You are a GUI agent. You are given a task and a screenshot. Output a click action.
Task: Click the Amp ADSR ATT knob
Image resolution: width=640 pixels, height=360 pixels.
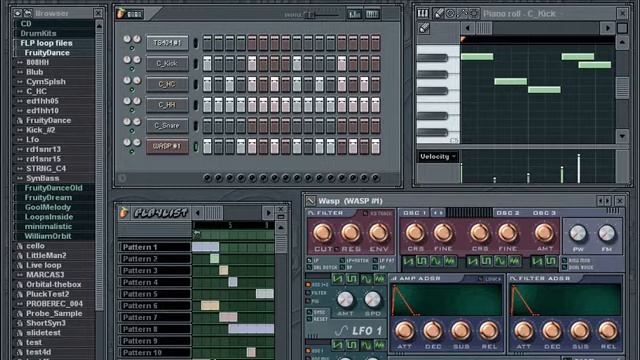(x=404, y=331)
